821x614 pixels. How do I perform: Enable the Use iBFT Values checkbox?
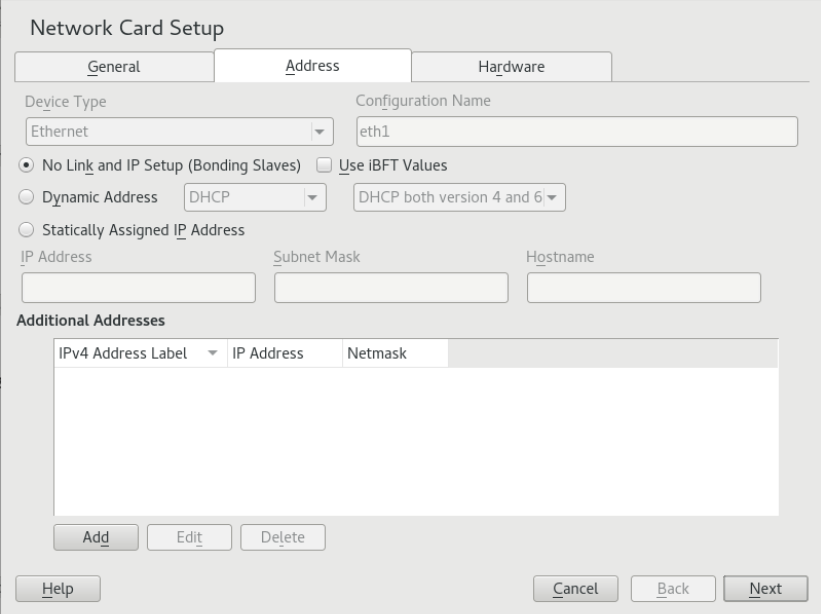[324, 164]
